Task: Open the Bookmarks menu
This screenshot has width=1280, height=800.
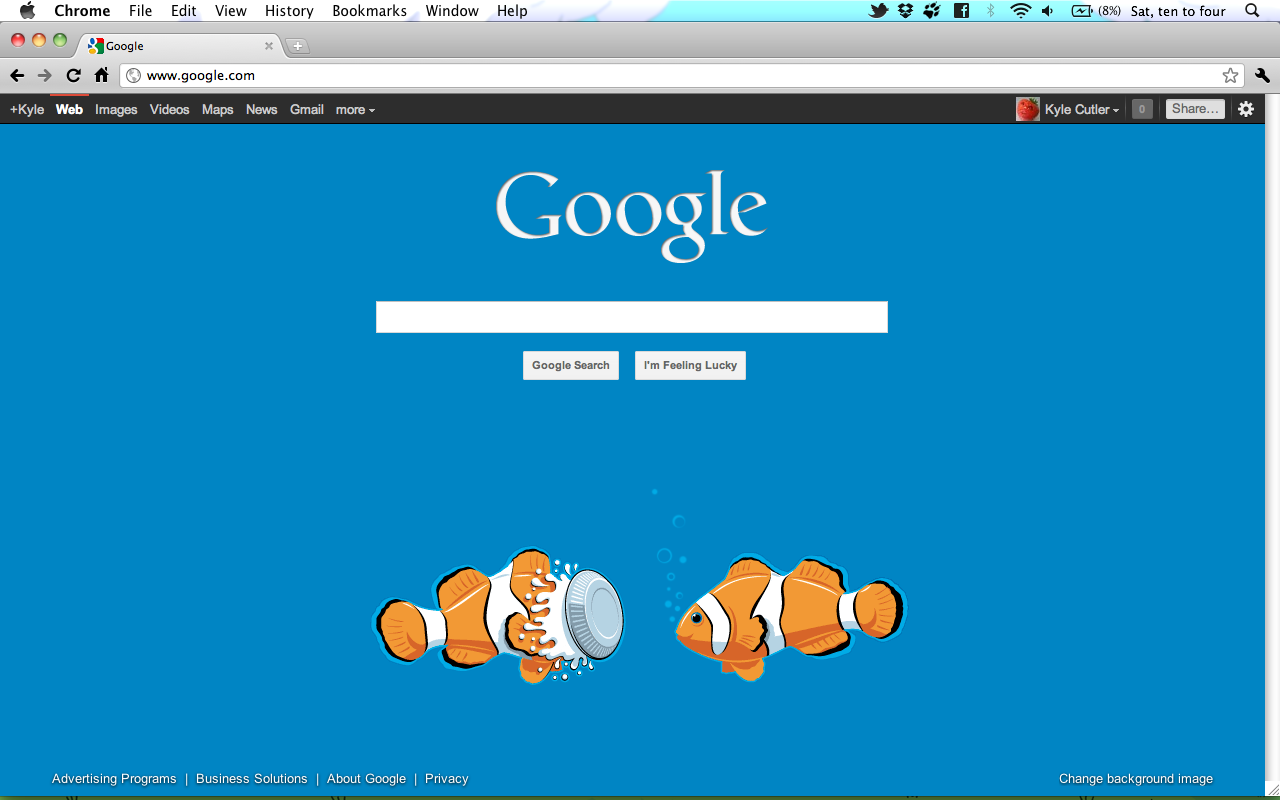Action: (370, 11)
